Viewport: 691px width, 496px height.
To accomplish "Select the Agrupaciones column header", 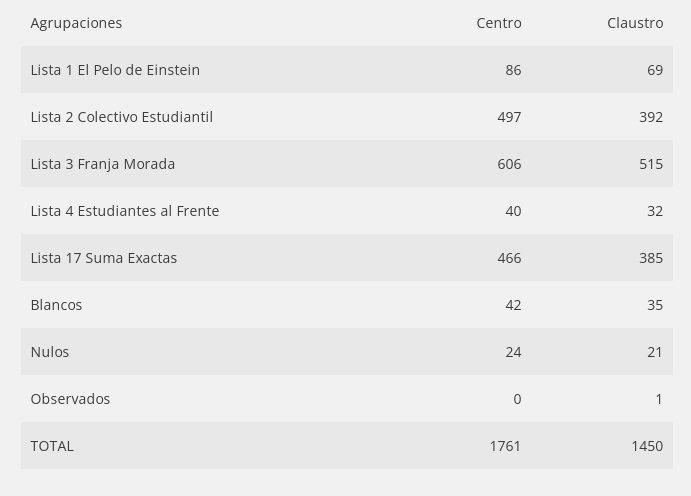I will click(76, 23).
